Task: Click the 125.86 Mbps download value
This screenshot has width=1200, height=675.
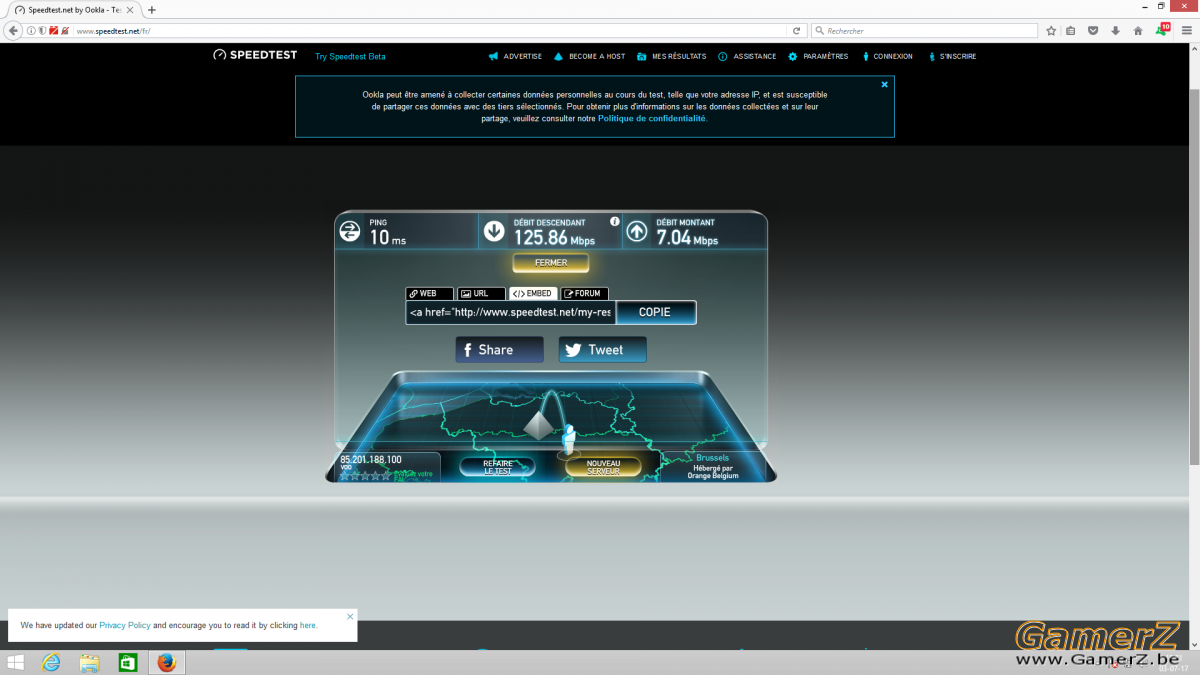Action: [x=554, y=238]
